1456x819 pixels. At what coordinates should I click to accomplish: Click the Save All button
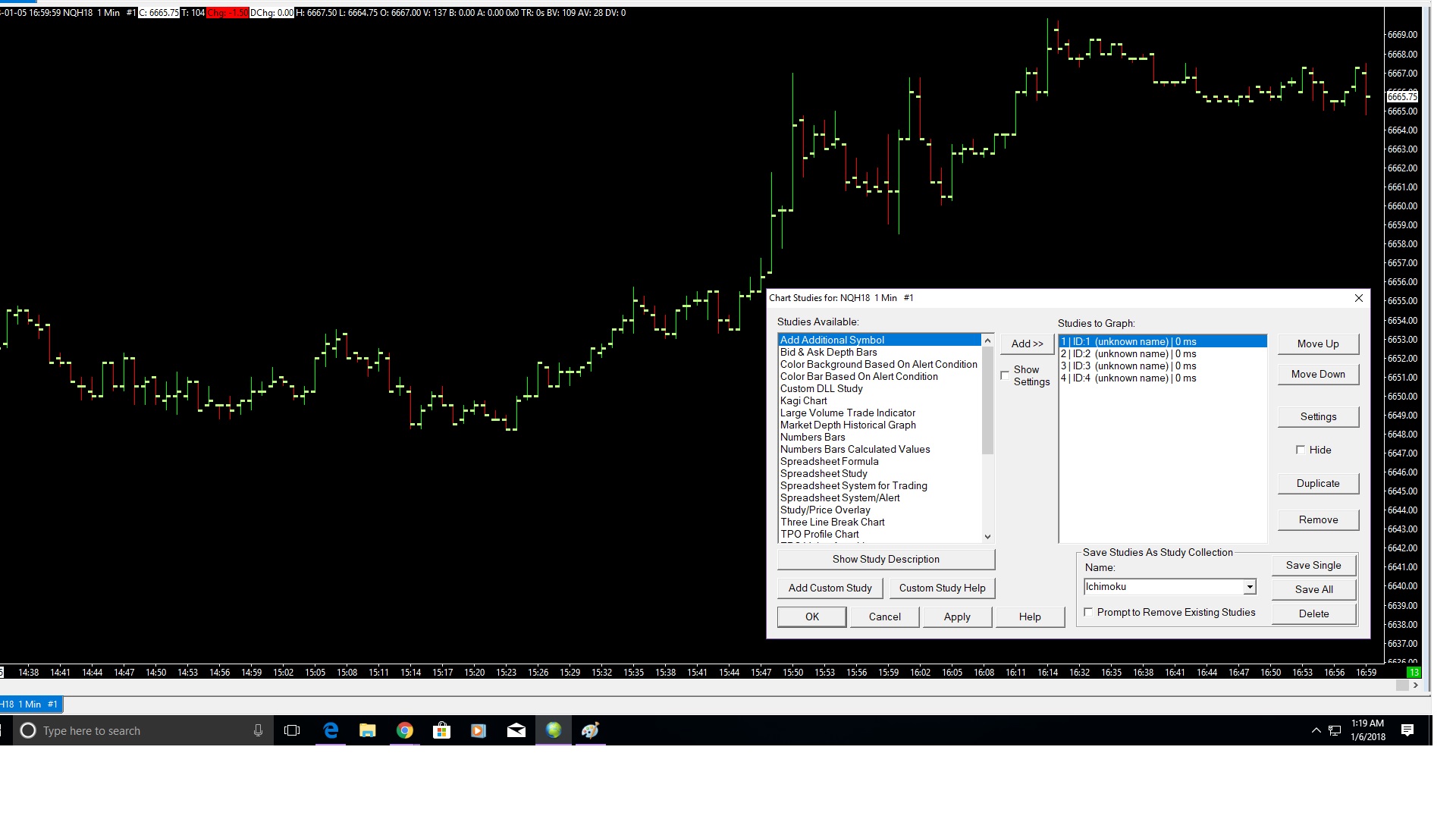(x=1313, y=589)
